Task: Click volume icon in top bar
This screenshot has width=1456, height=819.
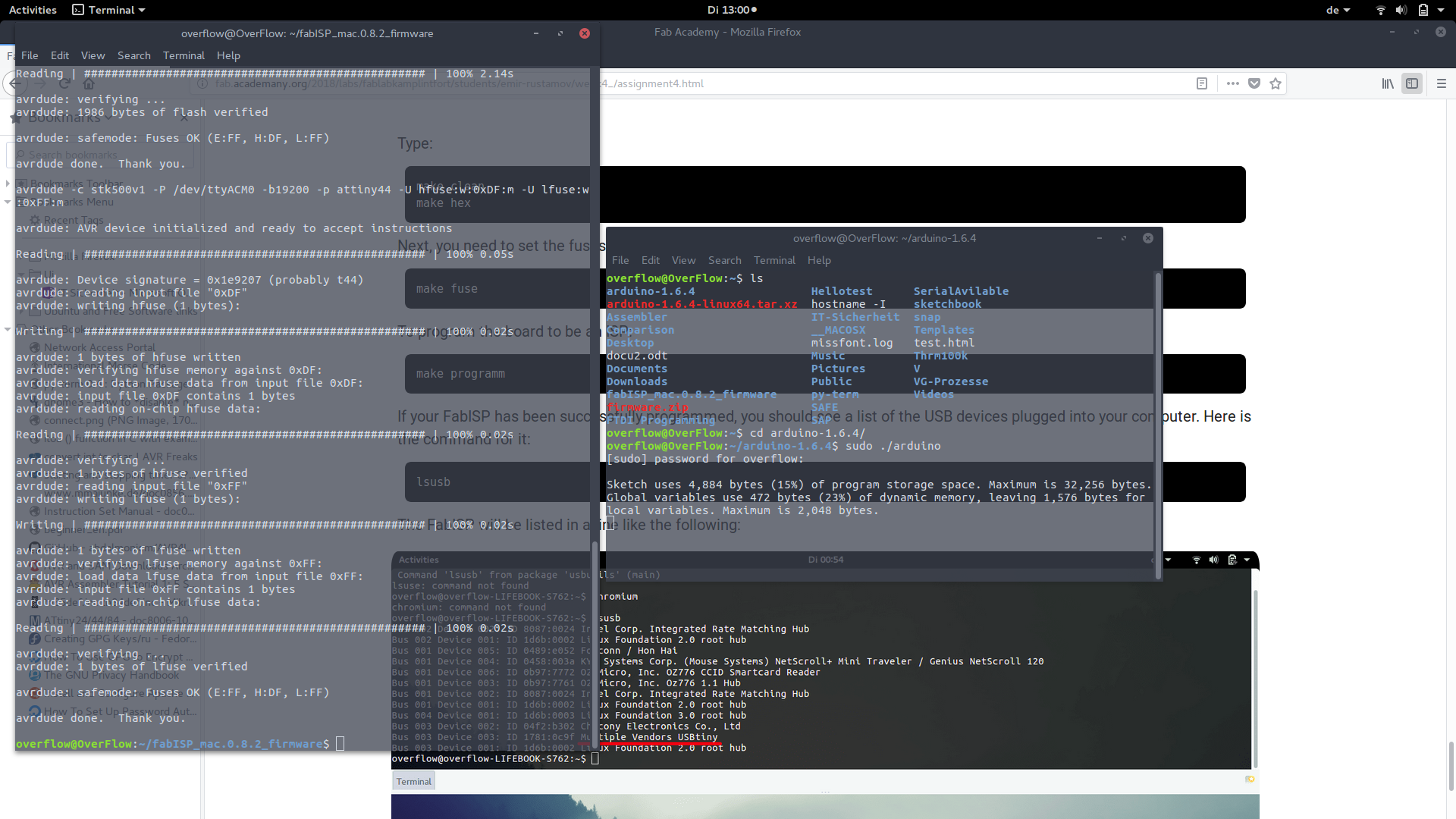Action: pyautogui.click(x=1401, y=10)
